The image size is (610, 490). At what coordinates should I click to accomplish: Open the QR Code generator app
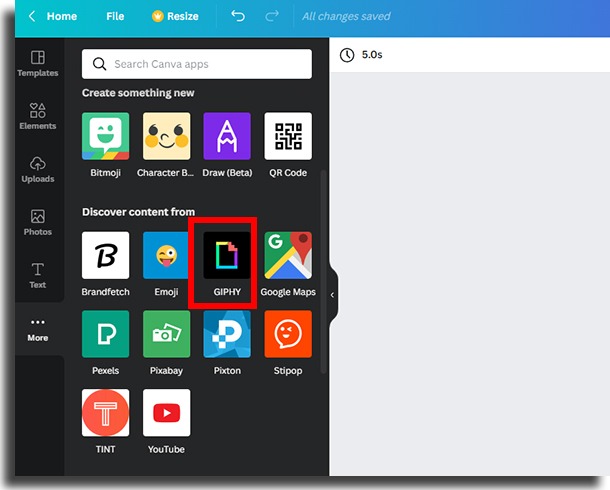click(x=288, y=136)
